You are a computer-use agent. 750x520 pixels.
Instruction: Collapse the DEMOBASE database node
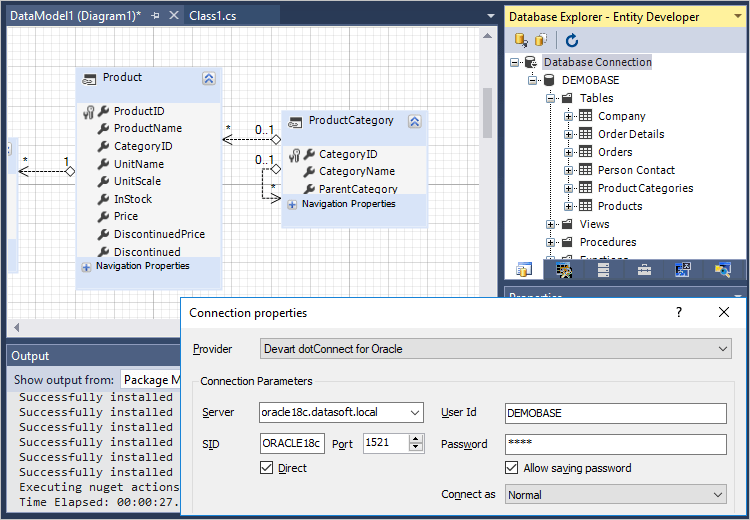(x=532, y=80)
